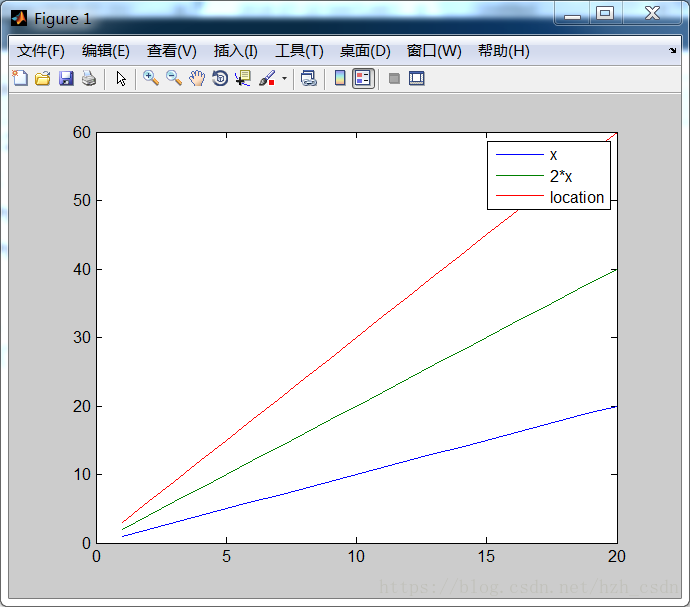The width and height of the screenshot is (690, 607).
Task: Click the MATLAB logo in title bar
Action: point(19,18)
